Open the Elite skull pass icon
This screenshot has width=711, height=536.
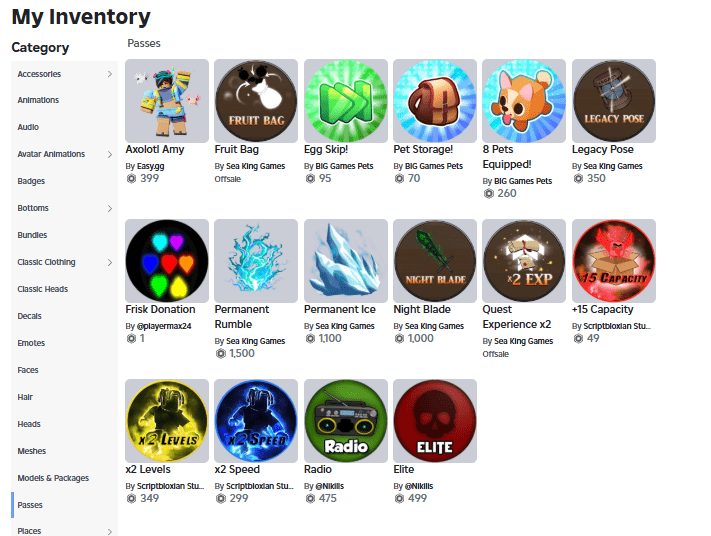click(435, 421)
